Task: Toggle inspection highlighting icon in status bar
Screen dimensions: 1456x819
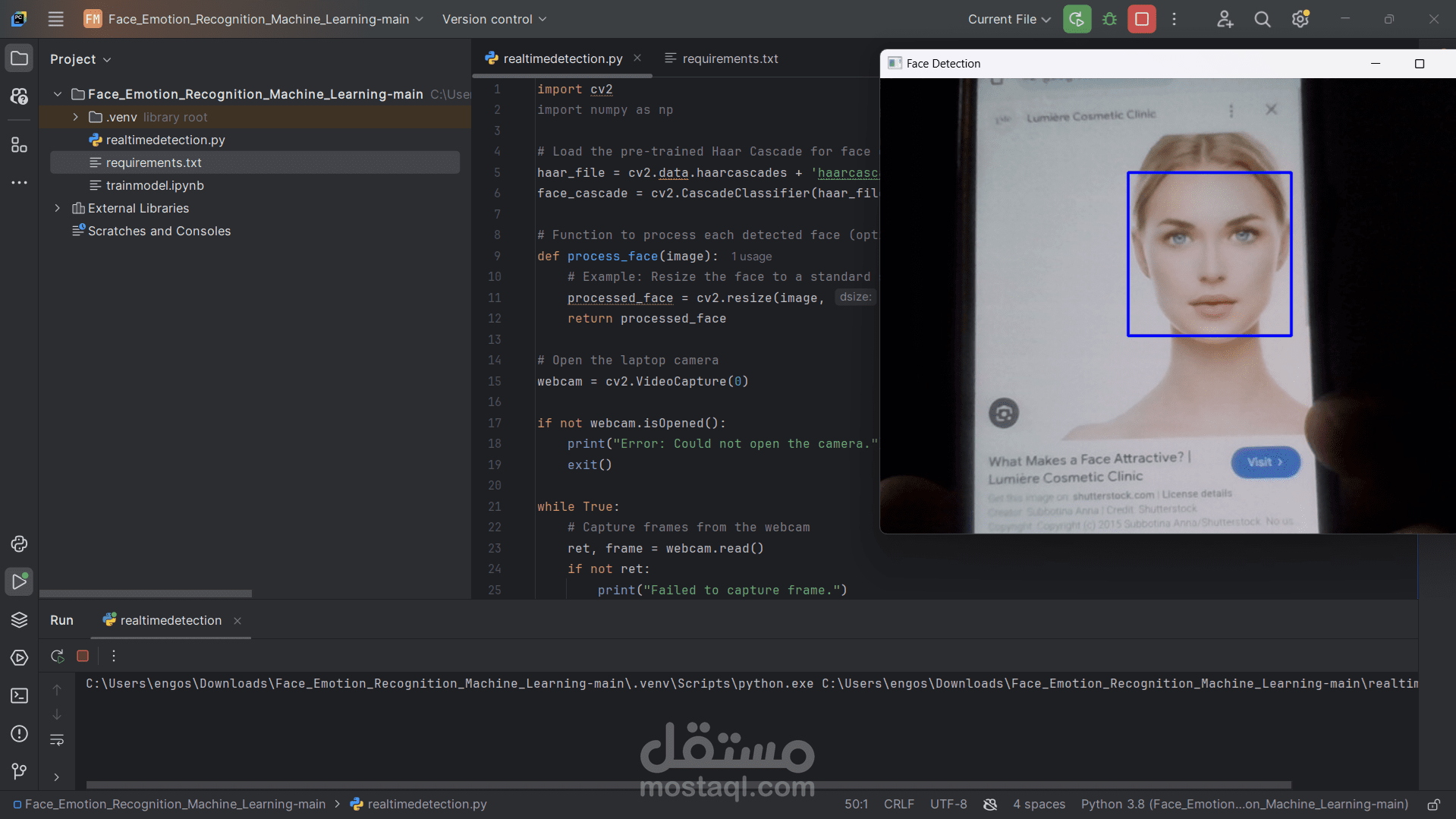Action: pyautogui.click(x=989, y=804)
